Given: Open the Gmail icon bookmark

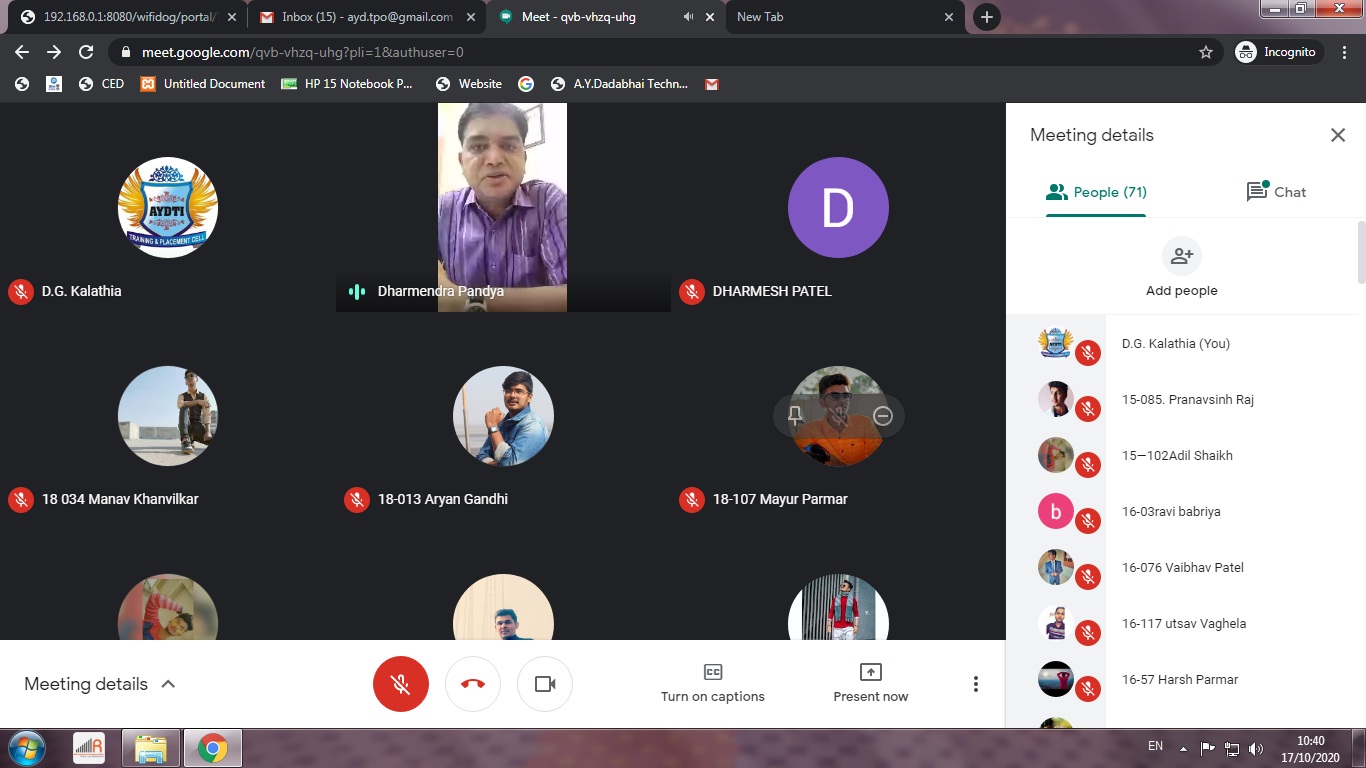Looking at the screenshot, I should click(x=712, y=84).
